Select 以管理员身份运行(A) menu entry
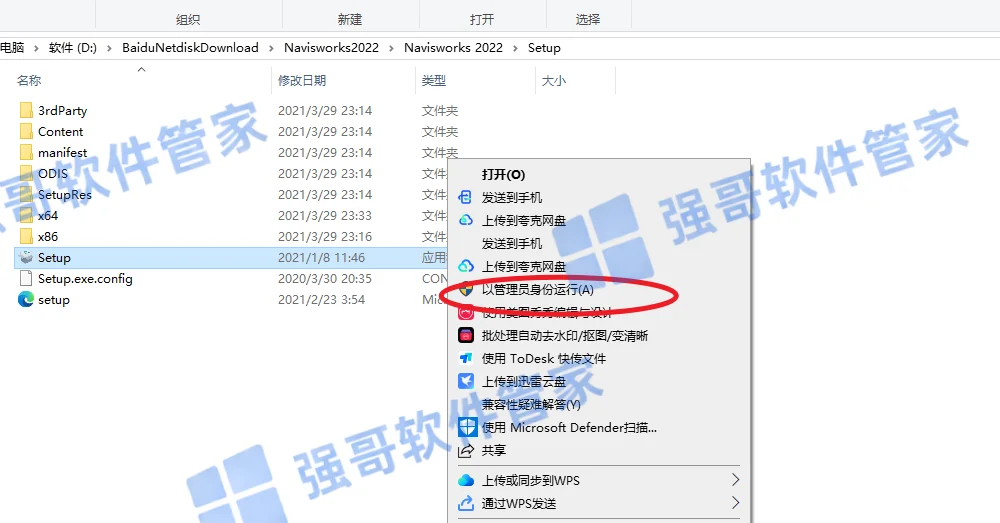Screen dimensions: 1000x523 point(538,290)
